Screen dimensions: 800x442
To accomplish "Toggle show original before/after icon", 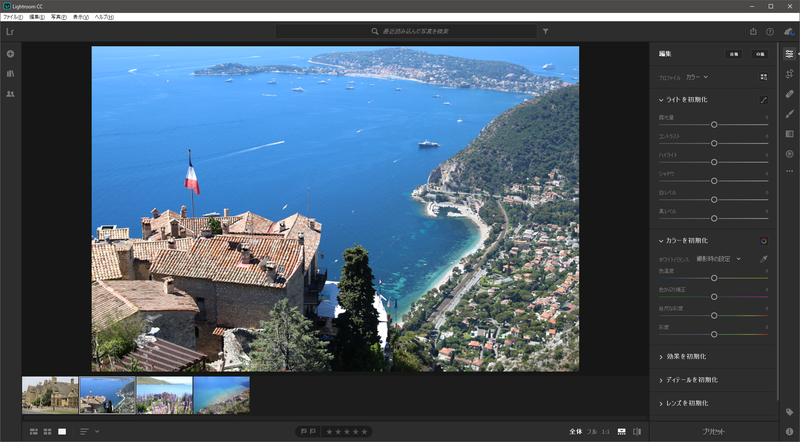I will point(637,432).
